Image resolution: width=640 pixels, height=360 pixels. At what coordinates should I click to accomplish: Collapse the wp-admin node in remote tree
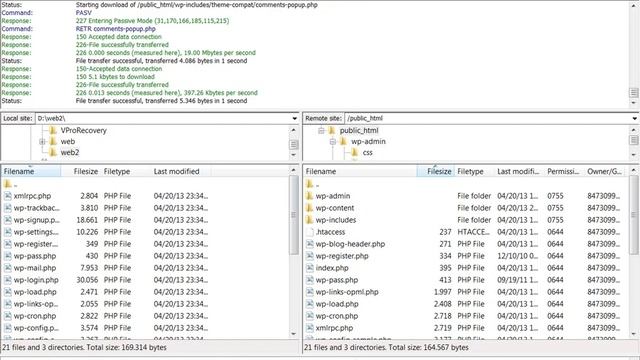pyautogui.click(x=333, y=142)
